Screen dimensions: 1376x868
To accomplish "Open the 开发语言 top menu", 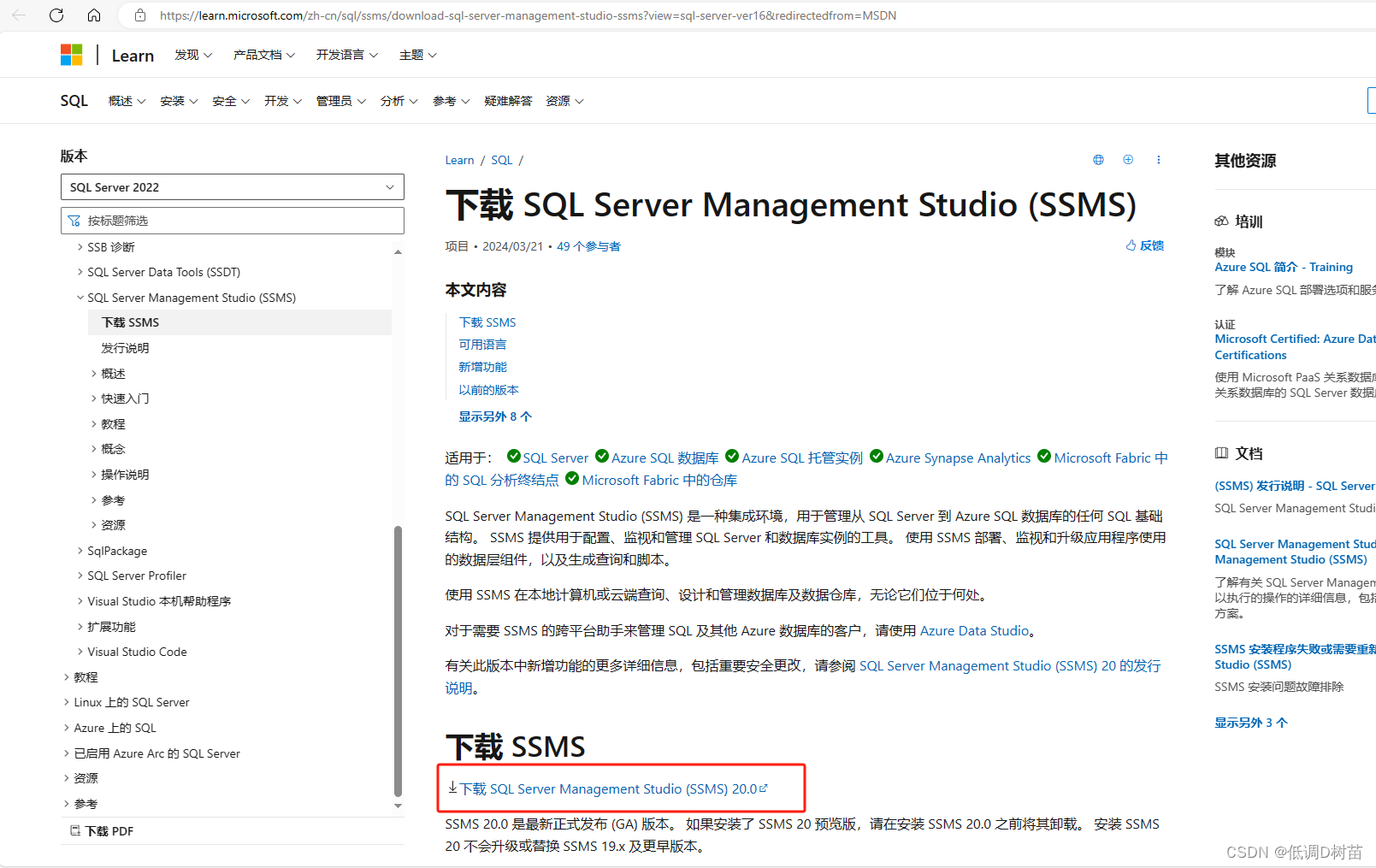I will (346, 55).
